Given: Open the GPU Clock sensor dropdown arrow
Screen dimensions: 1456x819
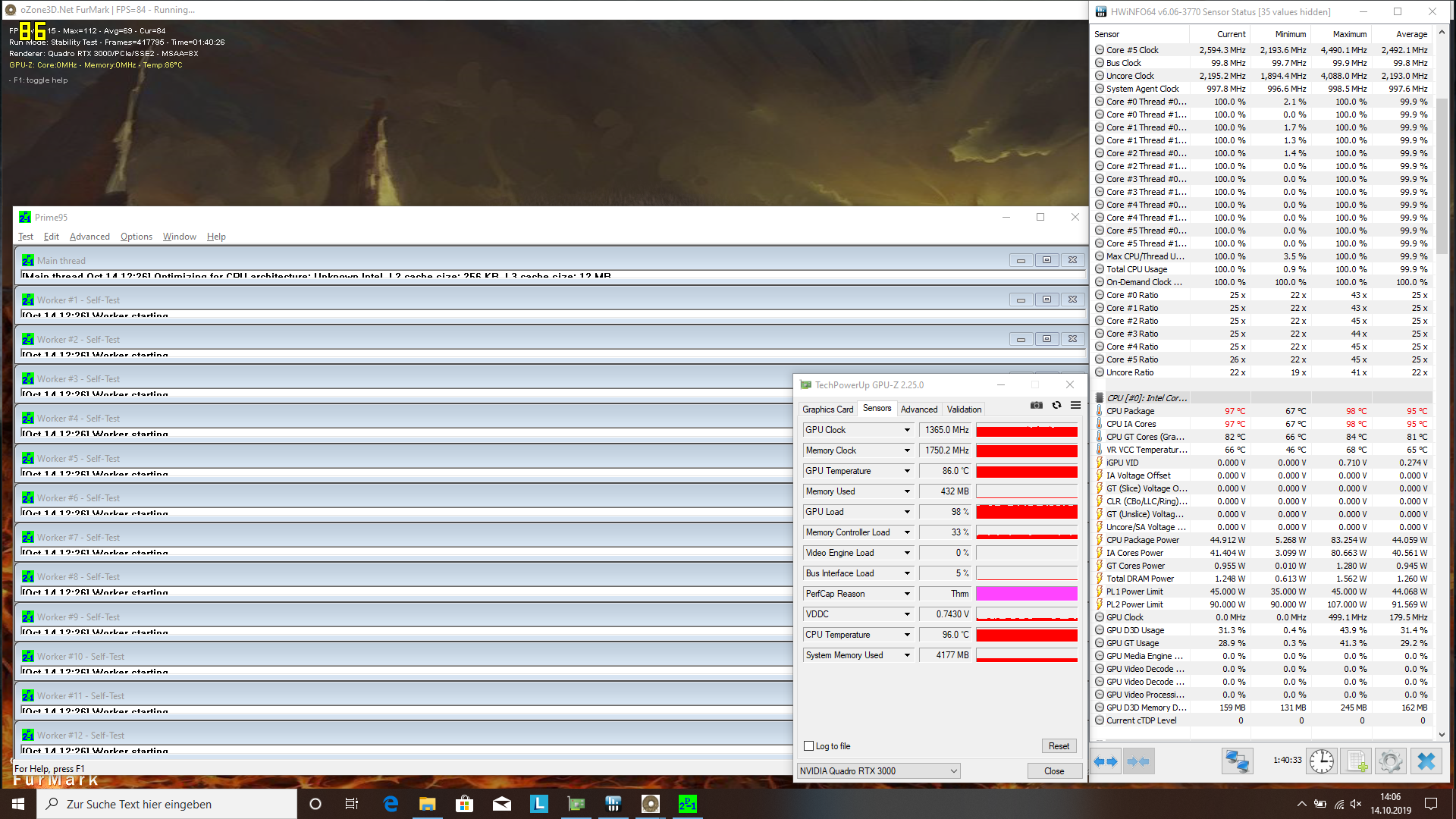Looking at the screenshot, I should click(907, 430).
